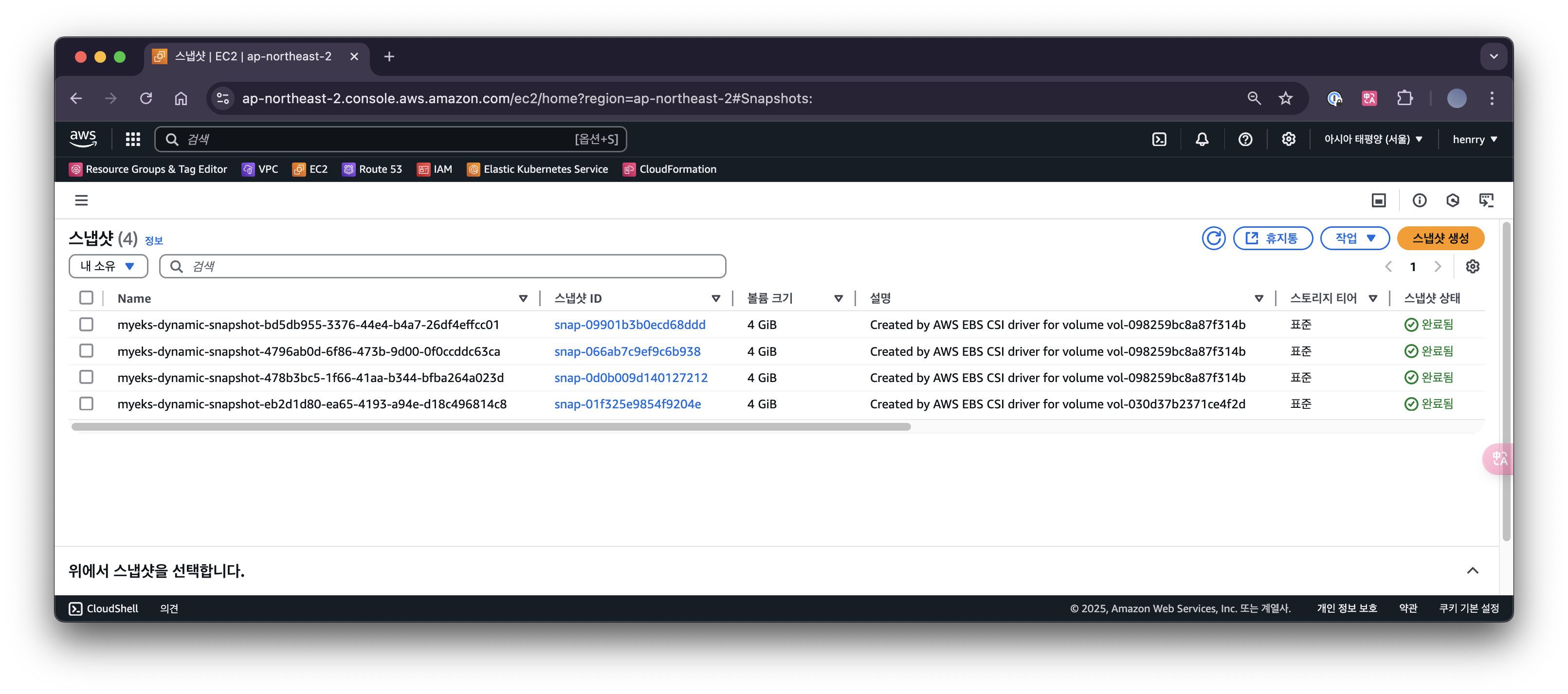Check the snapshot ending in 26df4effcc01
This screenshot has width=1568, height=694.
(87, 325)
